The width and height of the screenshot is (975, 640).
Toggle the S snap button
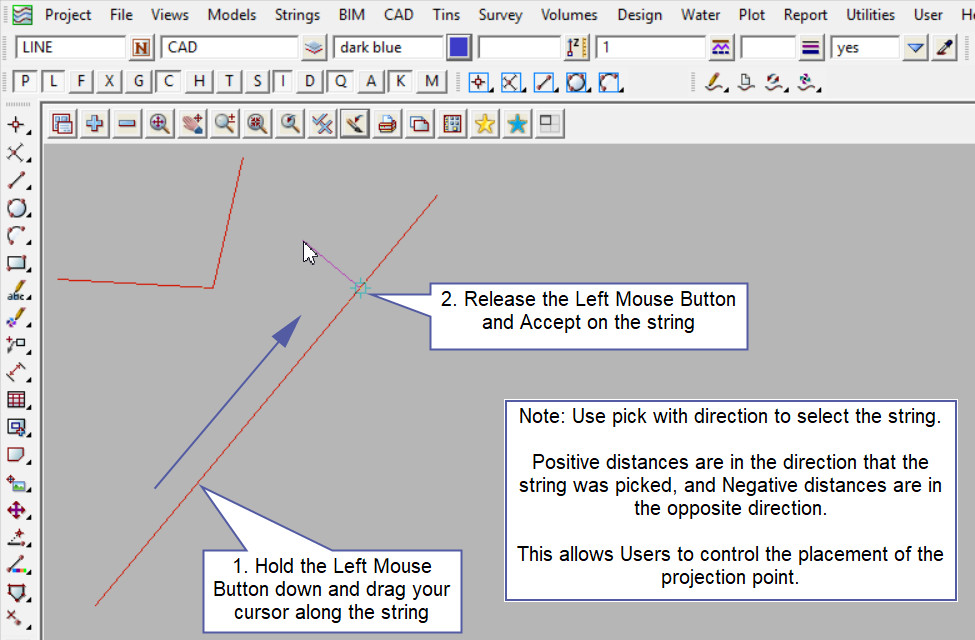click(257, 81)
